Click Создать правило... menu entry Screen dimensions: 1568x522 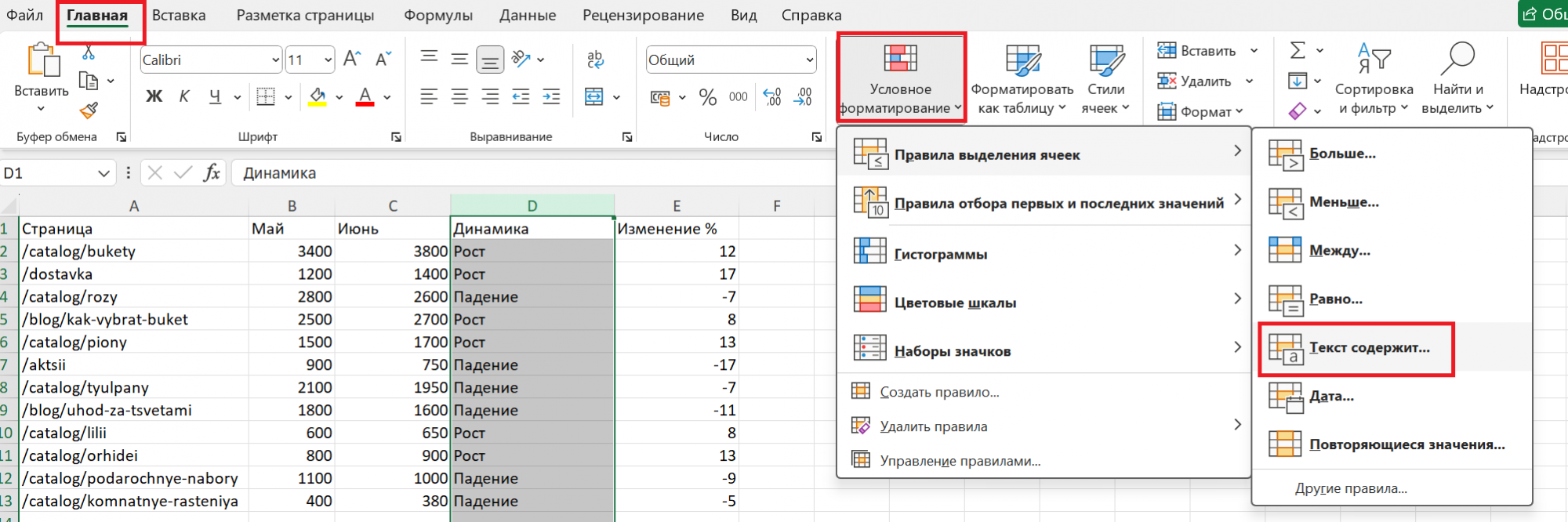point(1044,392)
